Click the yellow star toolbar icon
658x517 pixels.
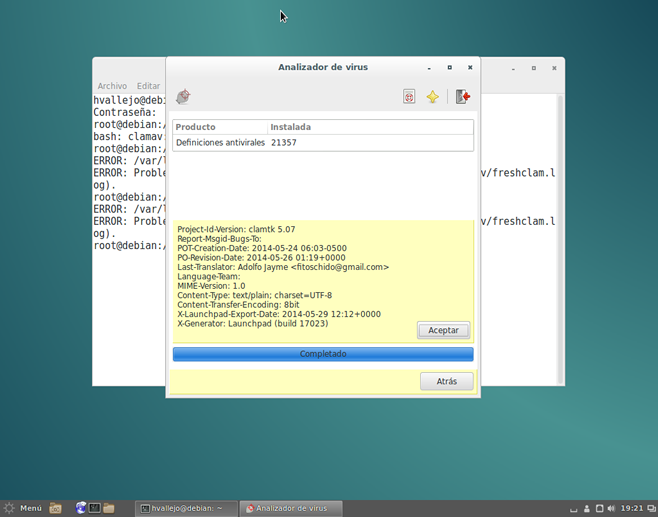pos(432,97)
